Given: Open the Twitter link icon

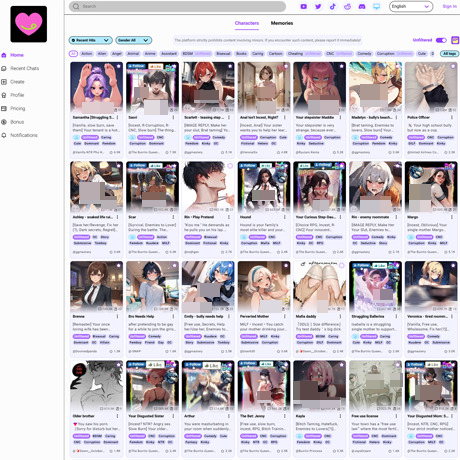Looking at the screenshot, I should tap(318, 6).
